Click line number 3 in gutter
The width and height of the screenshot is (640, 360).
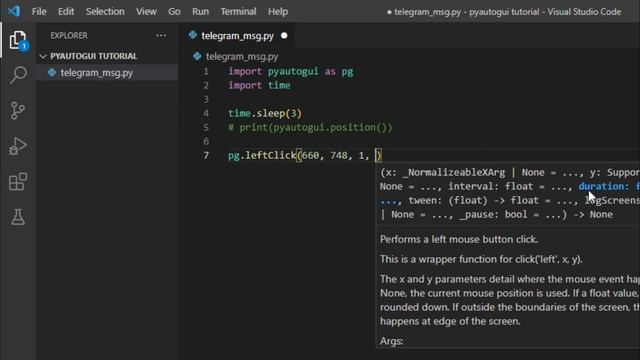click(206, 99)
